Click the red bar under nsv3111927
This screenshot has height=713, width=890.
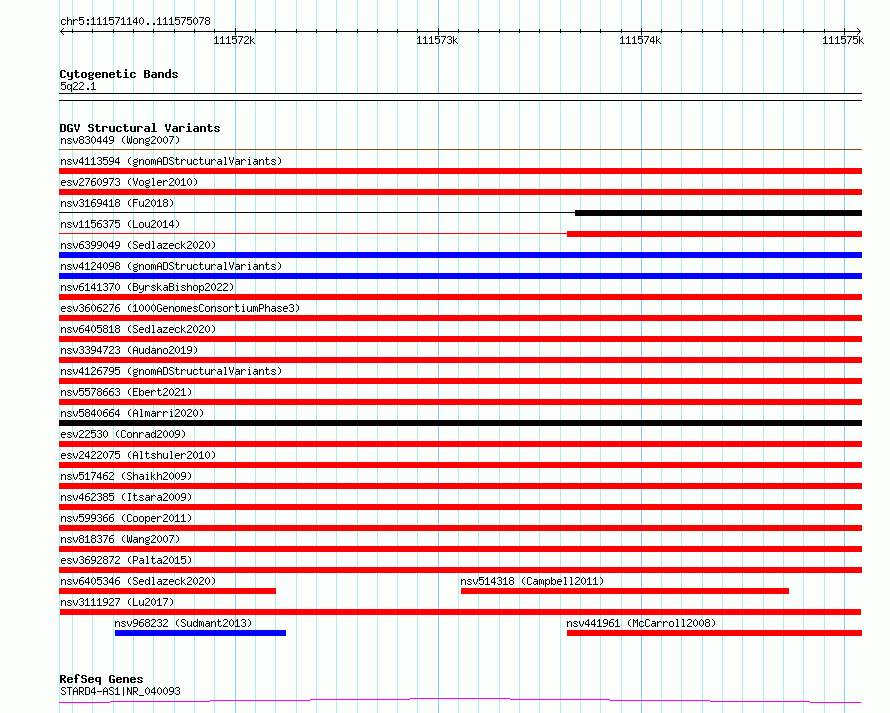coord(460,612)
